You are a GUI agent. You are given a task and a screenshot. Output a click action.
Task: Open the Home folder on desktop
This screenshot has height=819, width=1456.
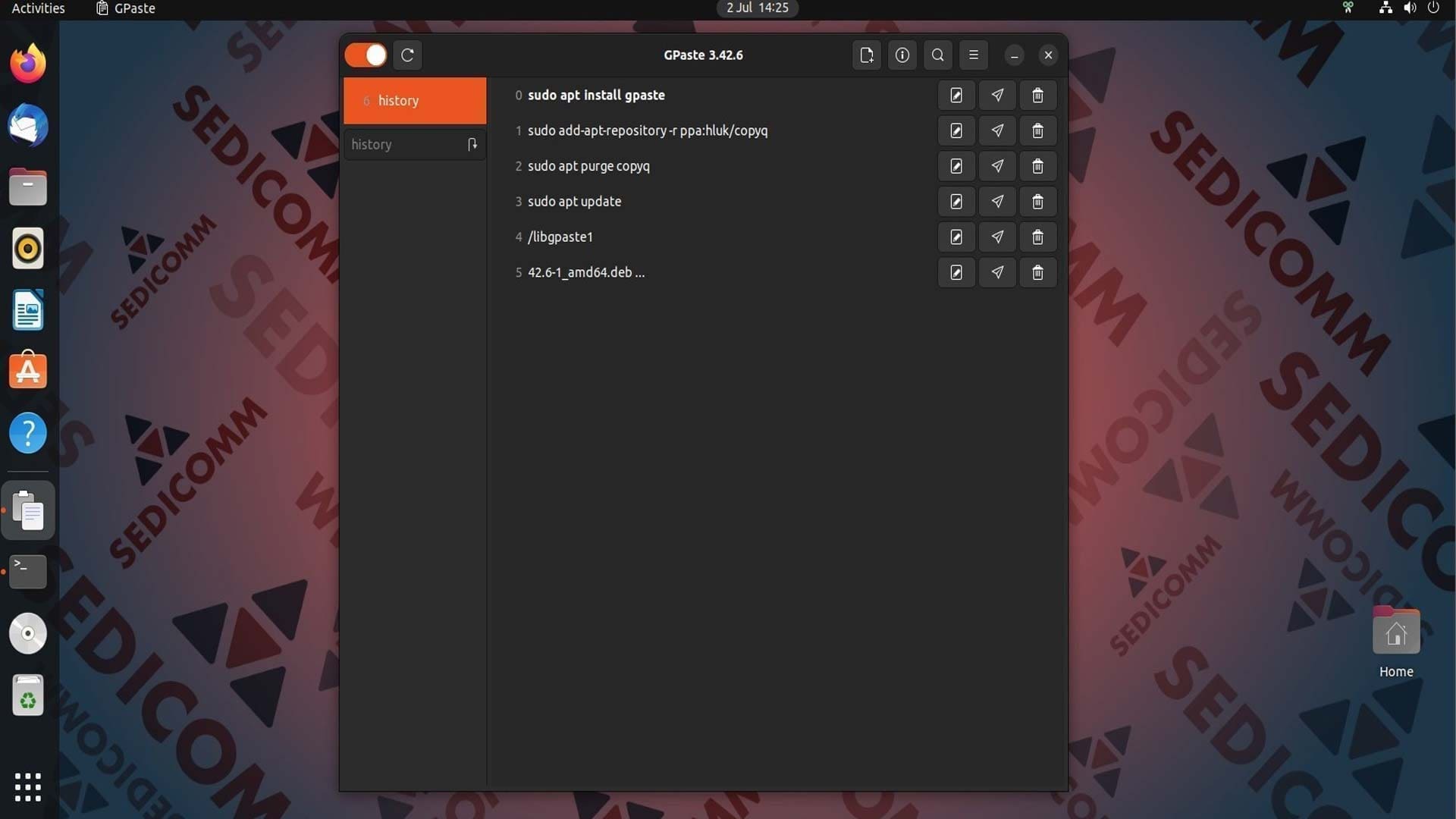pos(1396,642)
